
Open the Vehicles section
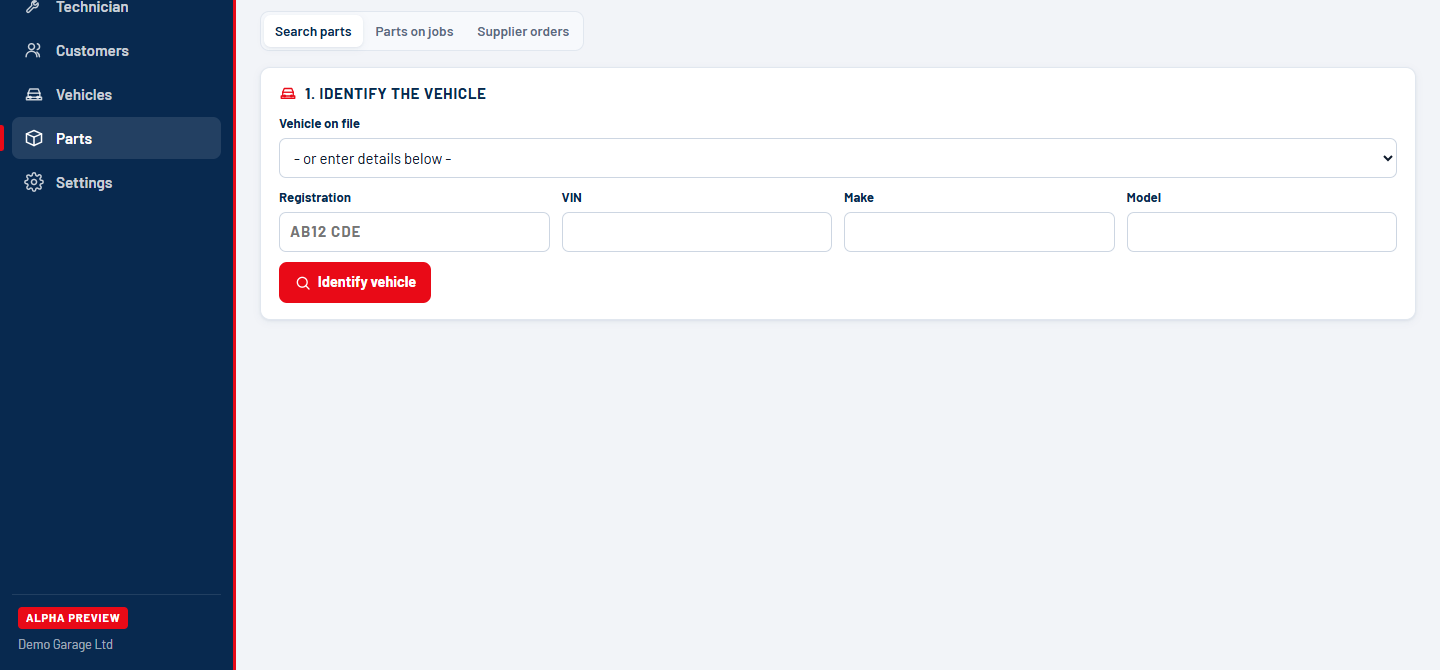(x=116, y=95)
